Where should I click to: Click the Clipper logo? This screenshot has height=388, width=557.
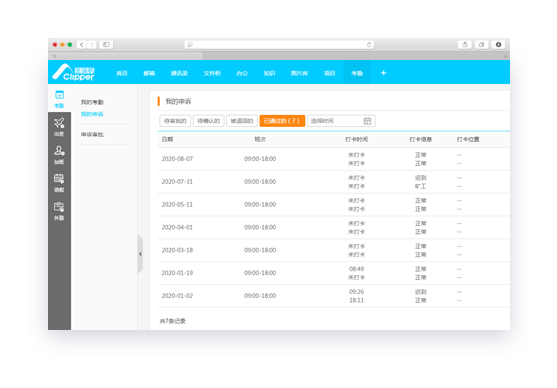point(74,72)
